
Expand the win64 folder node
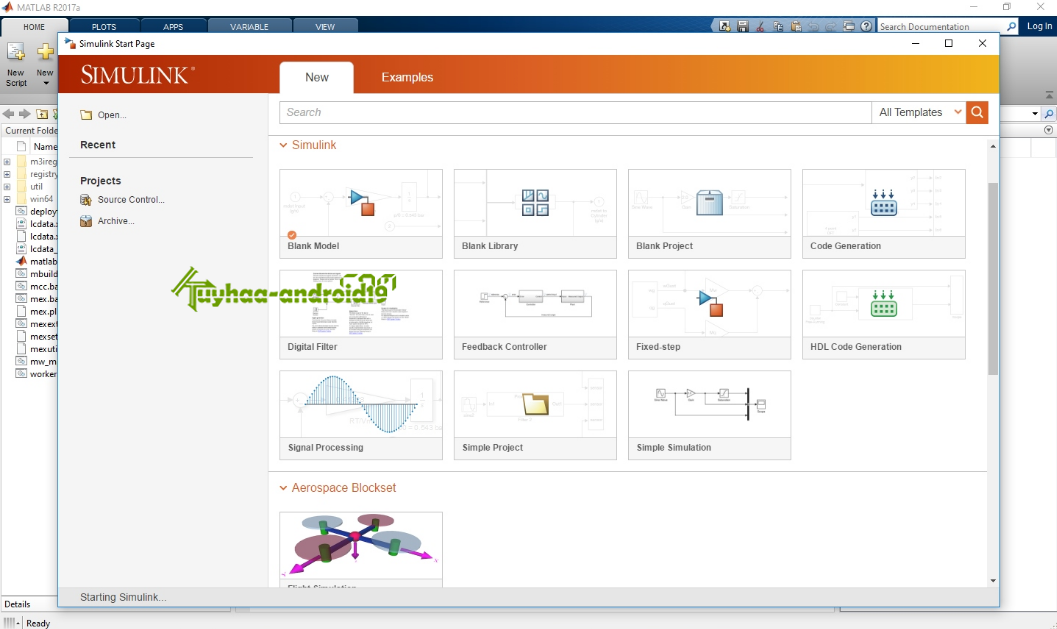(x=7, y=199)
